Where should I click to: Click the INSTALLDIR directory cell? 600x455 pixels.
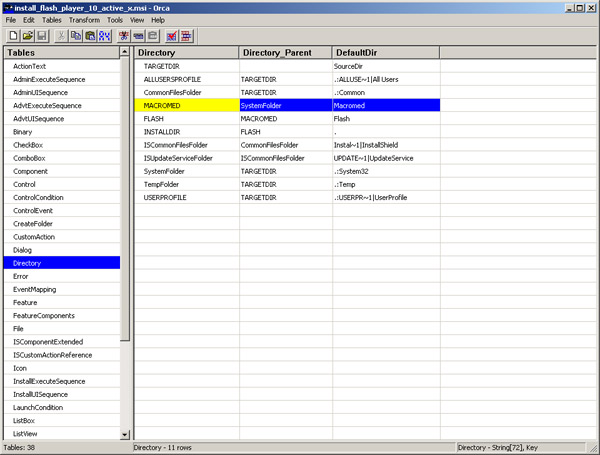pyautogui.click(x=187, y=132)
